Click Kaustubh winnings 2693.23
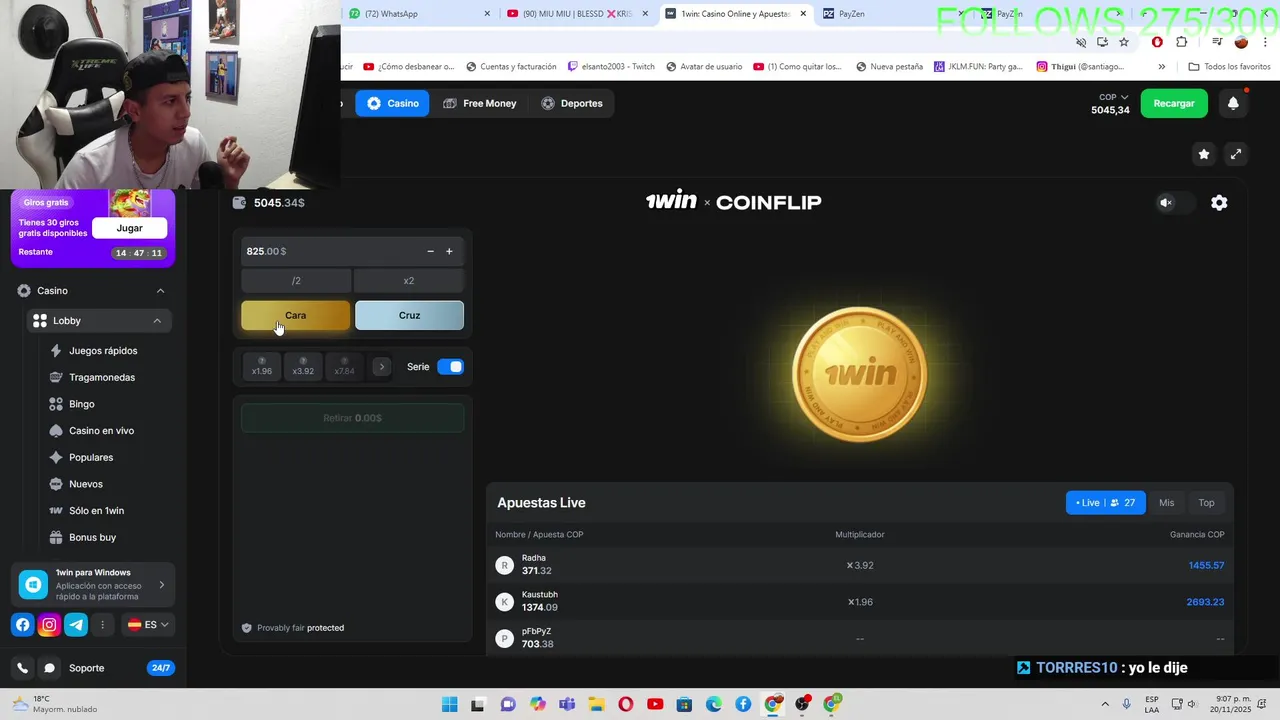 tap(1206, 602)
